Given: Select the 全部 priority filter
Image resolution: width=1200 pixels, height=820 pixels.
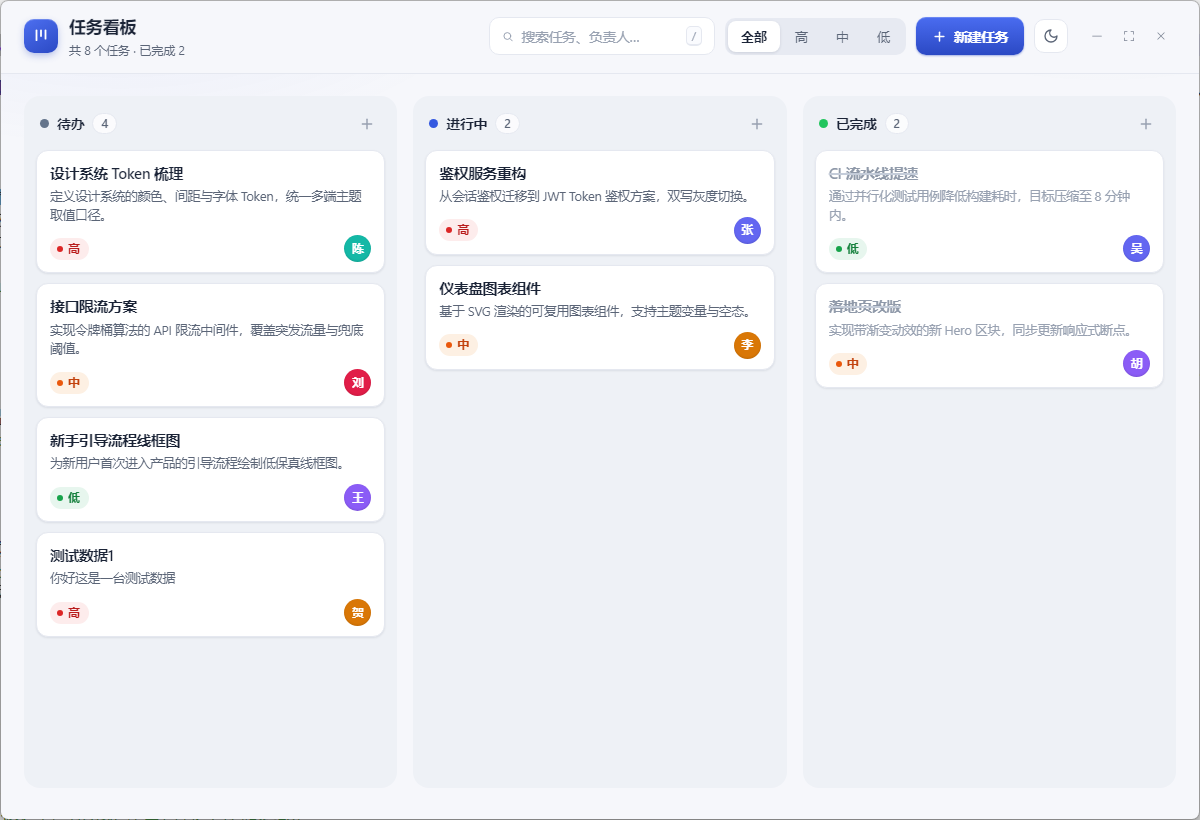Looking at the screenshot, I should 754,37.
